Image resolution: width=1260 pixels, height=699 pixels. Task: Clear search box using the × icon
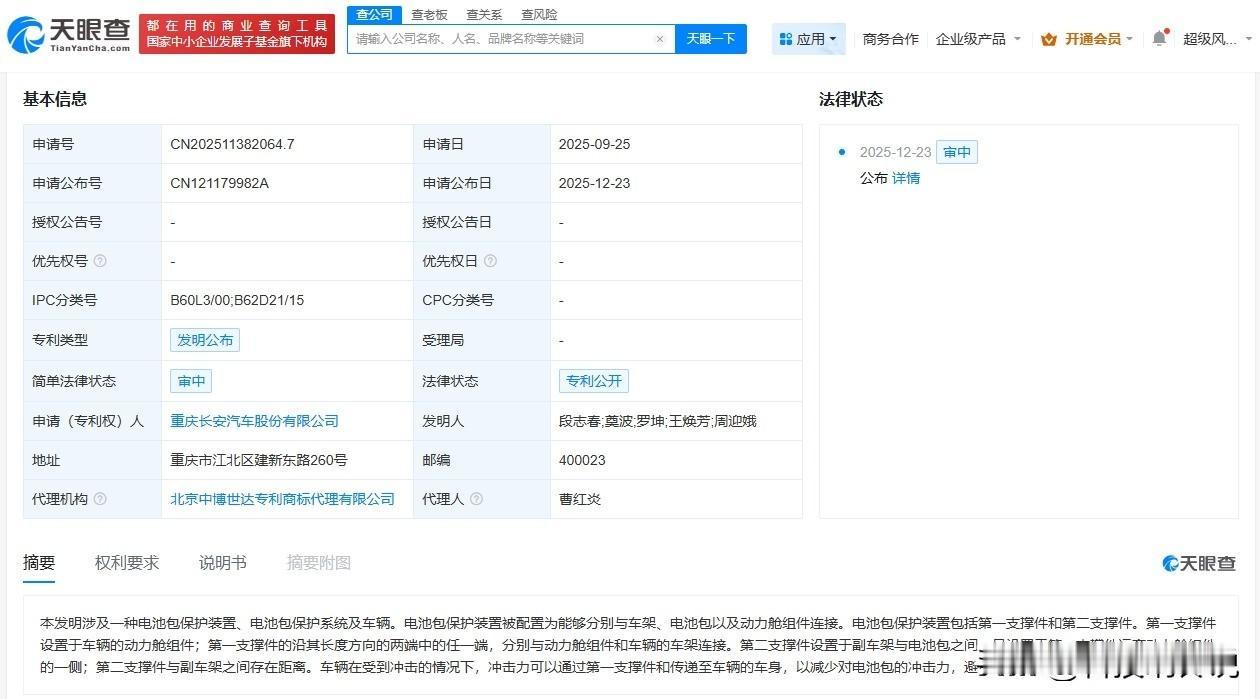click(659, 38)
